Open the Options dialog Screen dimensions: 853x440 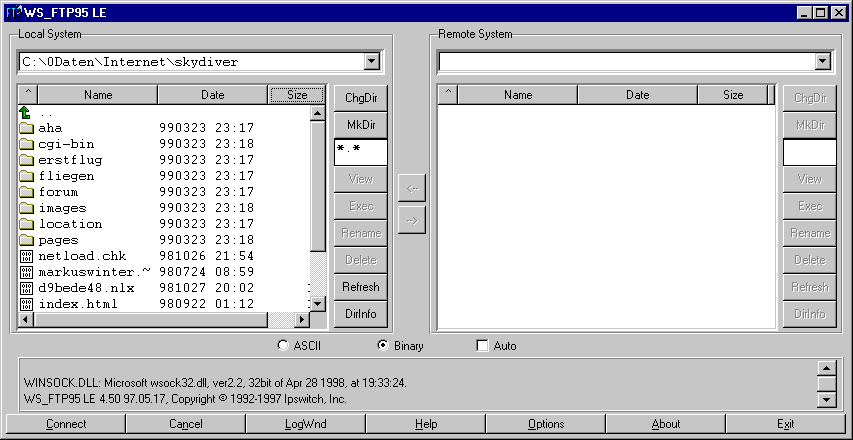tap(546, 424)
